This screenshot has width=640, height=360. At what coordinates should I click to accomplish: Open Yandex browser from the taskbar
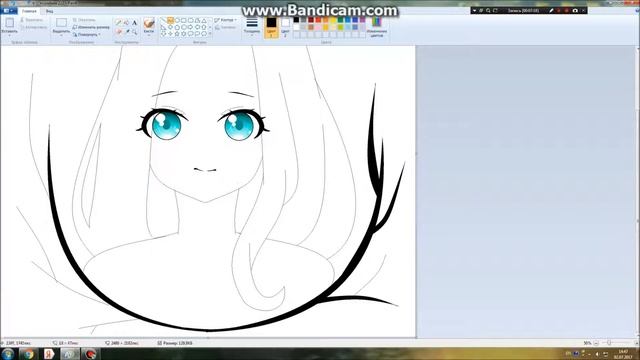49,354
